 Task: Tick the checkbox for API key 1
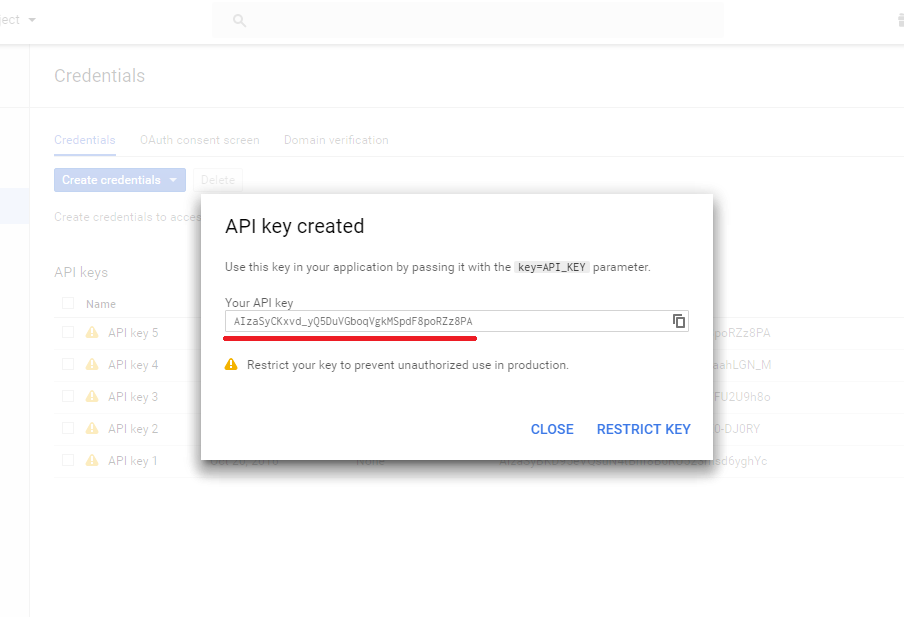68,460
